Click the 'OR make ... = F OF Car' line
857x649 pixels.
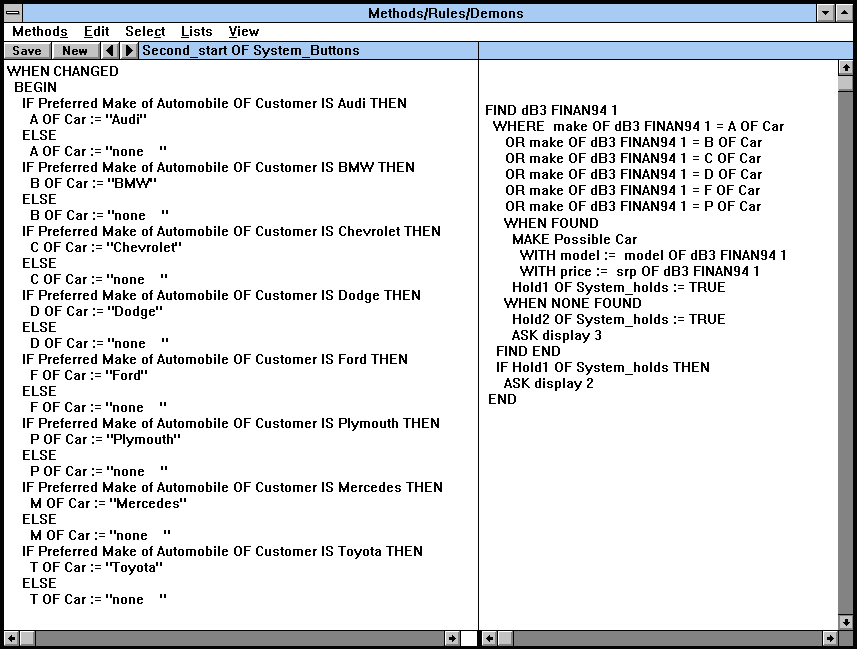(632, 190)
